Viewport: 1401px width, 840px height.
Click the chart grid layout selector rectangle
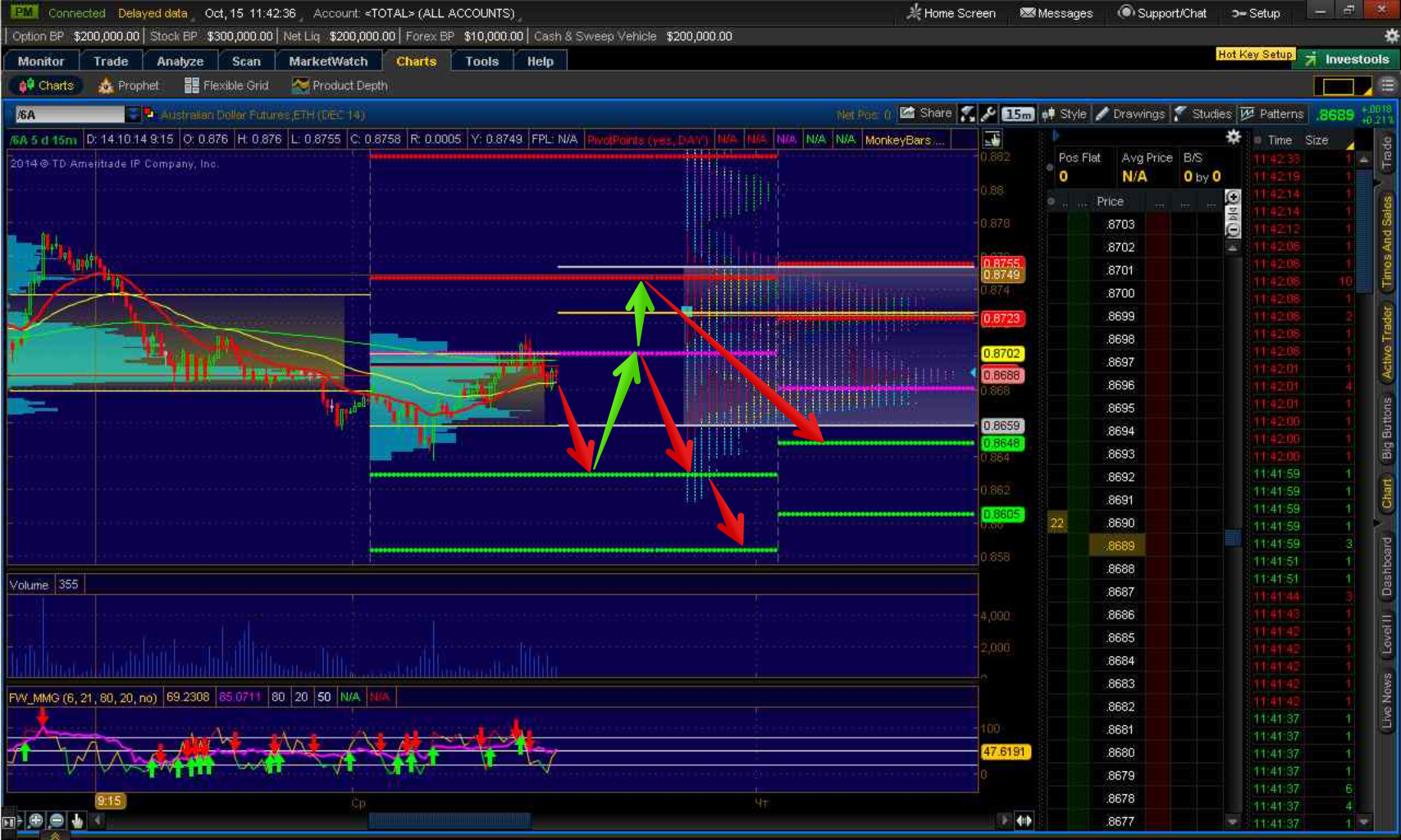pyautogui.click(x=1342, y=86)
